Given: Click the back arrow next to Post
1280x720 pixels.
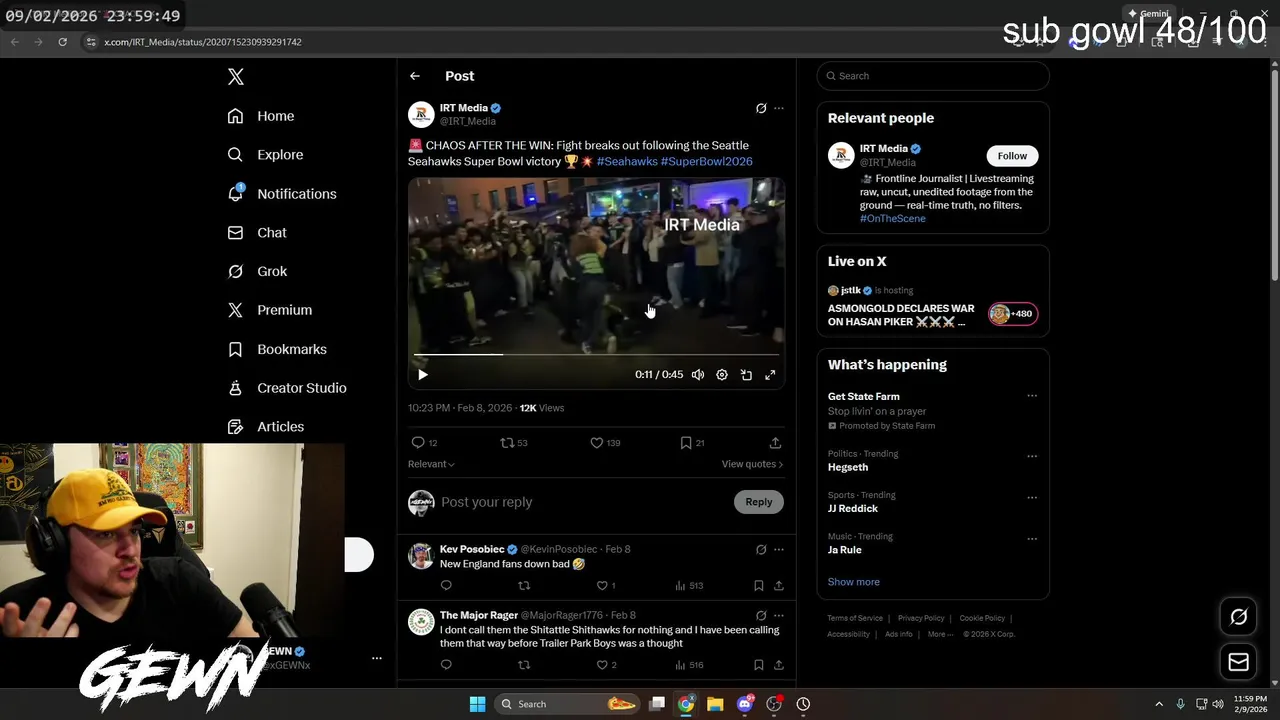Looking at the screenshot, I should pyautogui.click(x=415, y=76).
